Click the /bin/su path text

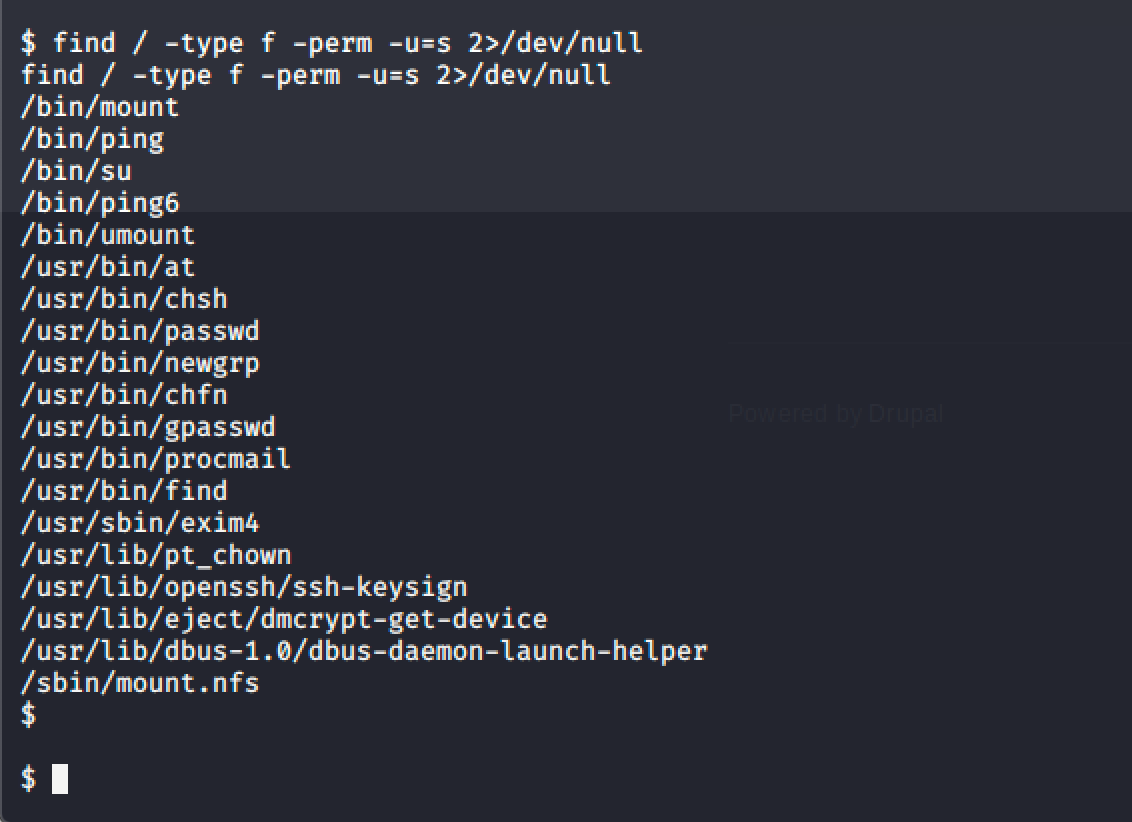tap(76, 171)
